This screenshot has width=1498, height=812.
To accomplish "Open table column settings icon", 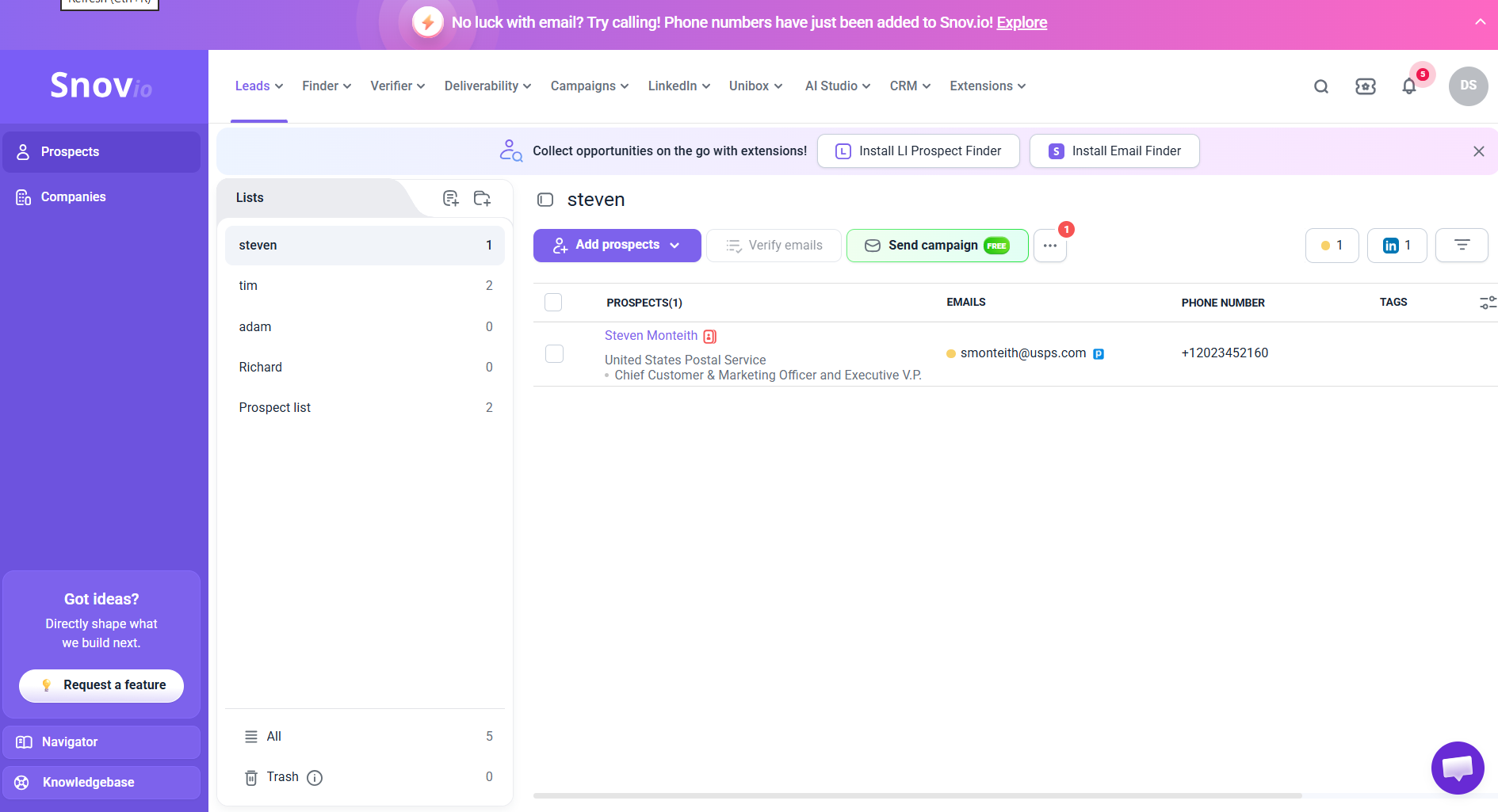I will click(x=1488, y=303).
